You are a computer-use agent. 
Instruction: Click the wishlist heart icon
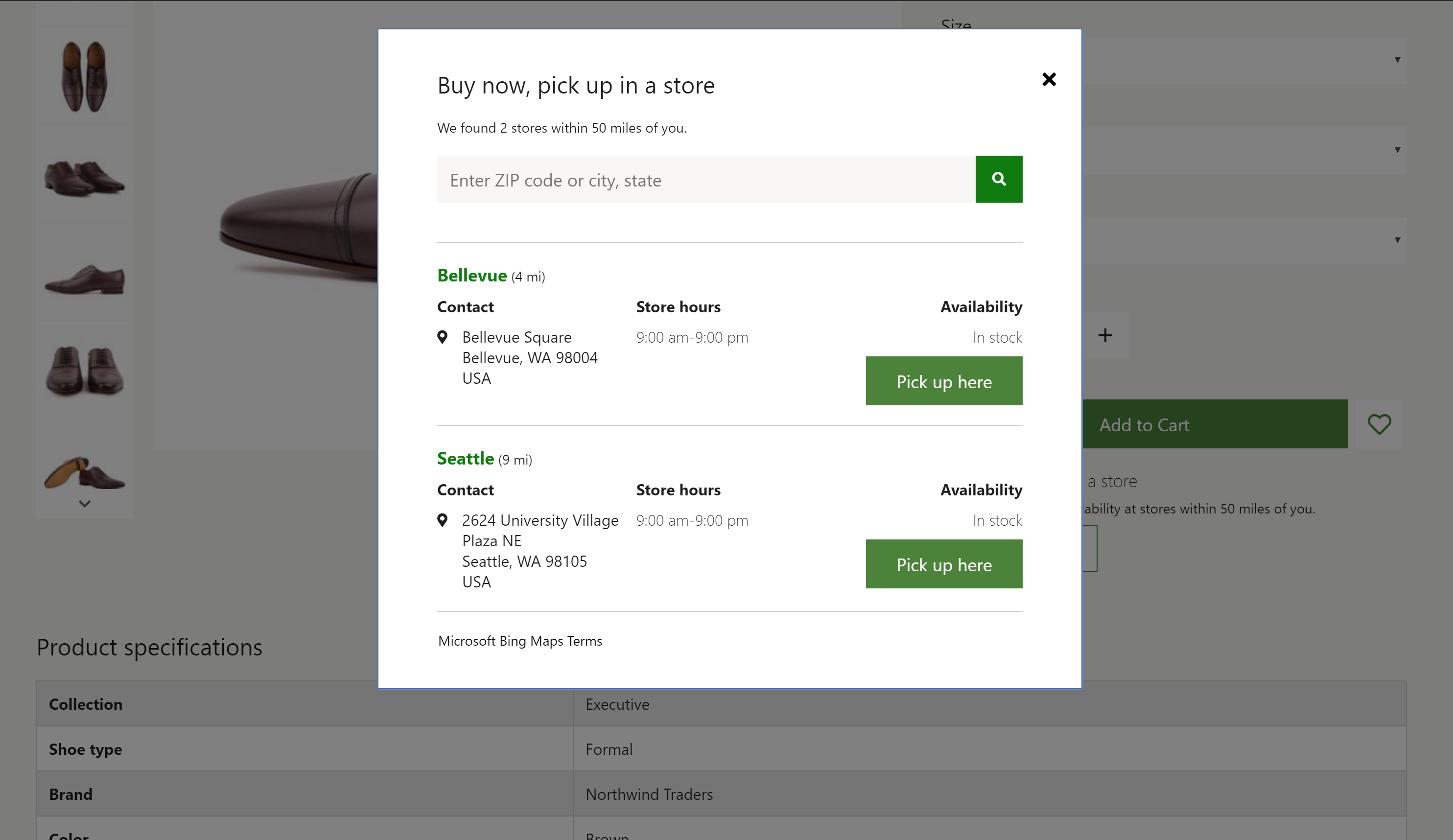click(1380, 424)
